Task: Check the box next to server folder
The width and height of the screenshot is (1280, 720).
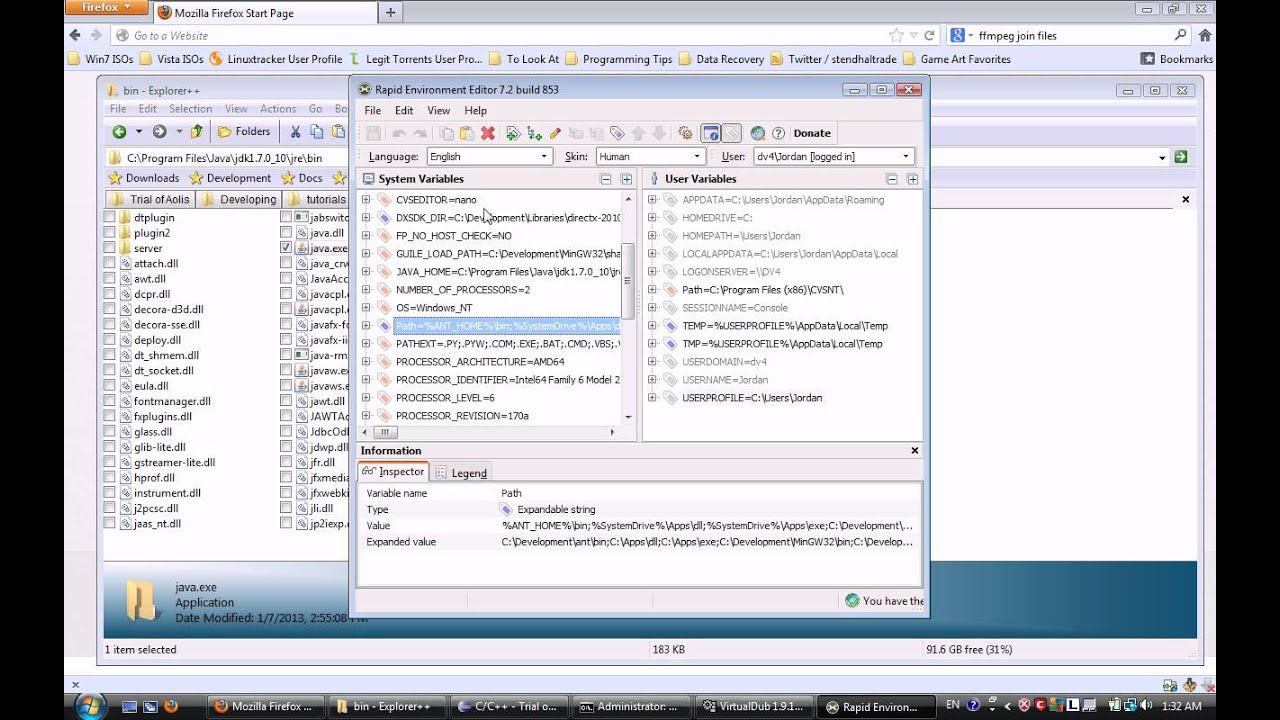Action: pyautogui.click(x=110, y=248)
